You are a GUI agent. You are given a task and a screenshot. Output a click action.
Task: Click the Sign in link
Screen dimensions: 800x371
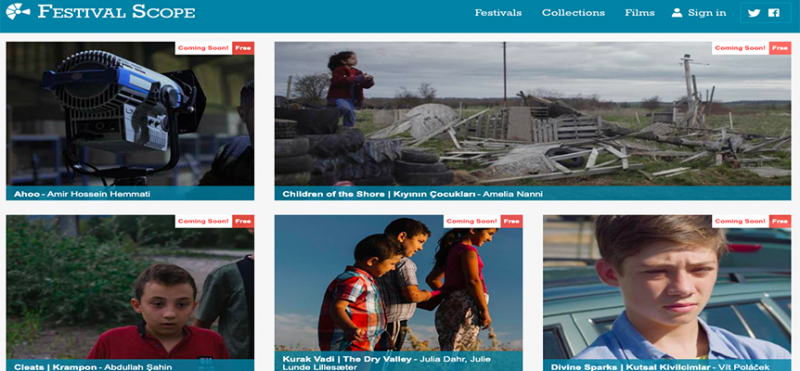point(707,13)
